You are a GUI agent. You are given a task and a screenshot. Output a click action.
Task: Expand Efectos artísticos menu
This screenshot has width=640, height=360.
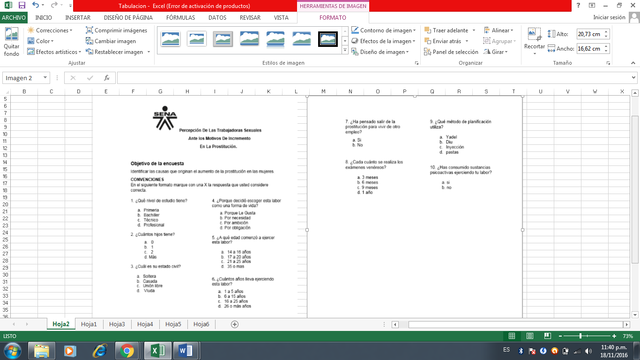coord(54,52)
